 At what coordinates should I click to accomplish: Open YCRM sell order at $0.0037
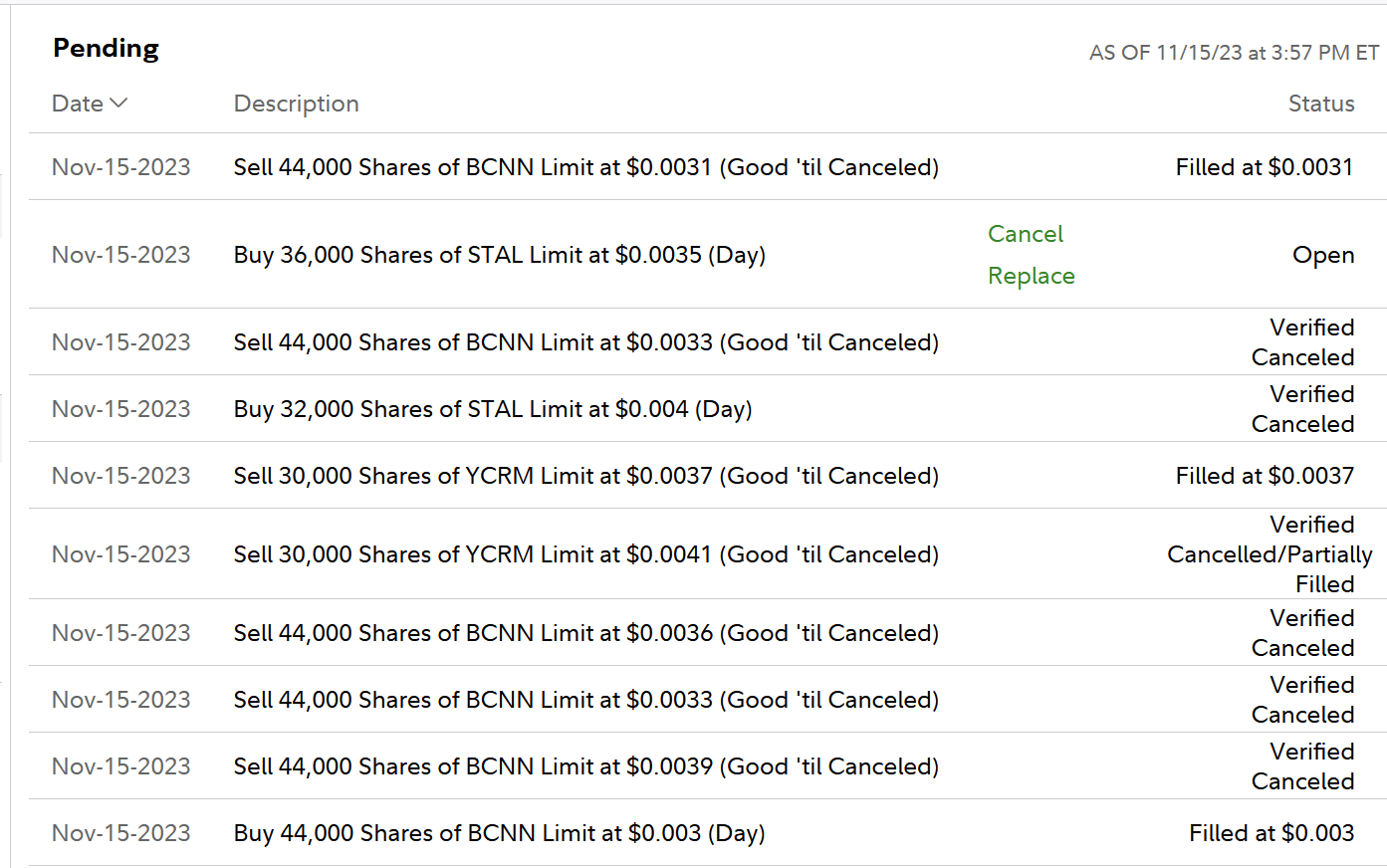point(585,476)
